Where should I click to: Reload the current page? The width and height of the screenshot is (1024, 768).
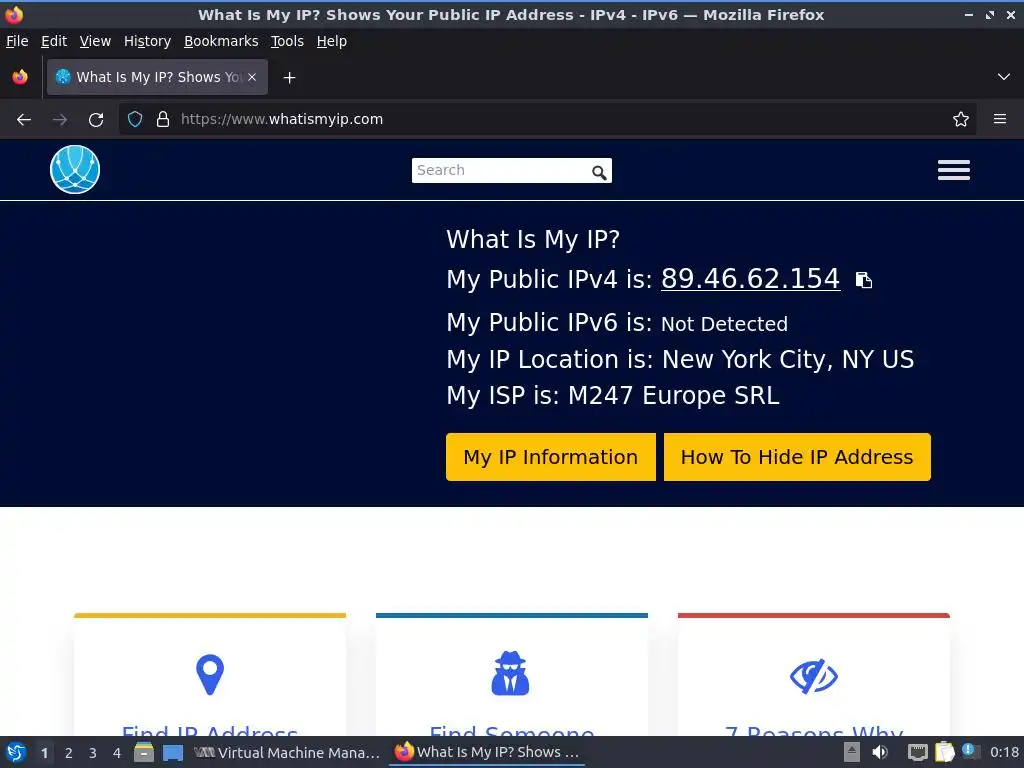(96, 120)
